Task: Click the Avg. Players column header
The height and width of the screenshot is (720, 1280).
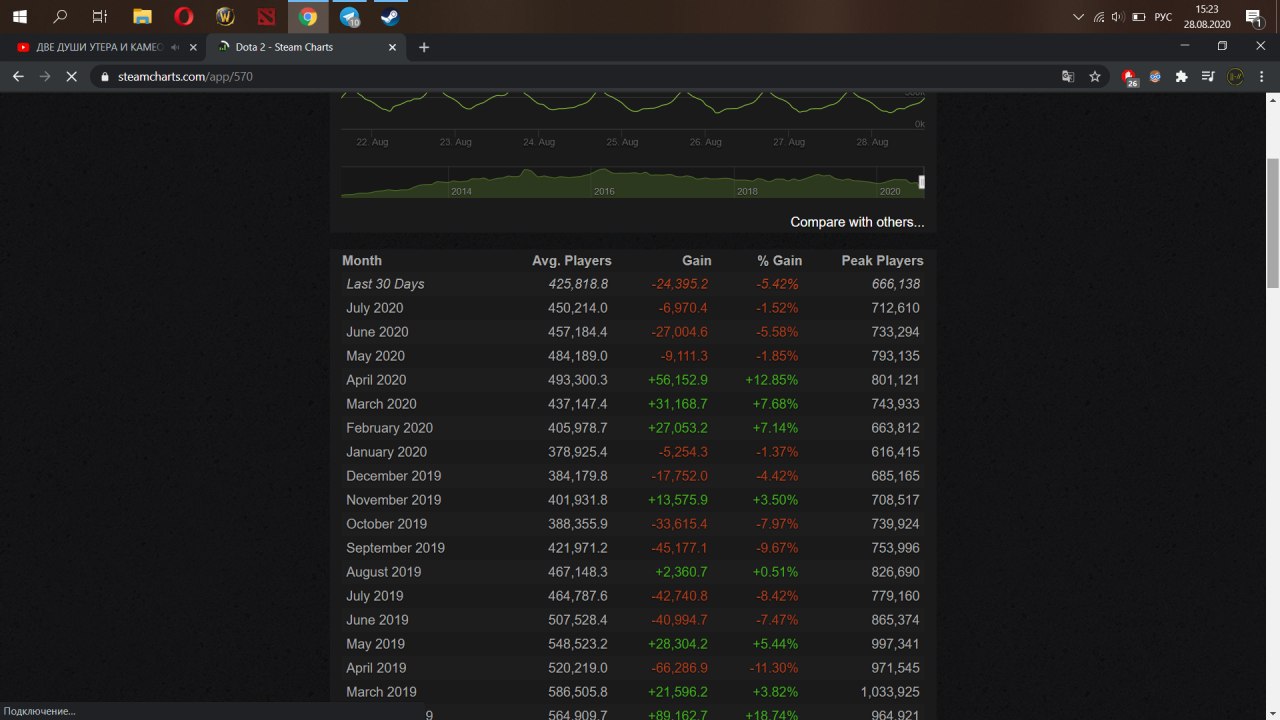Action: click(x=572, y=260)
